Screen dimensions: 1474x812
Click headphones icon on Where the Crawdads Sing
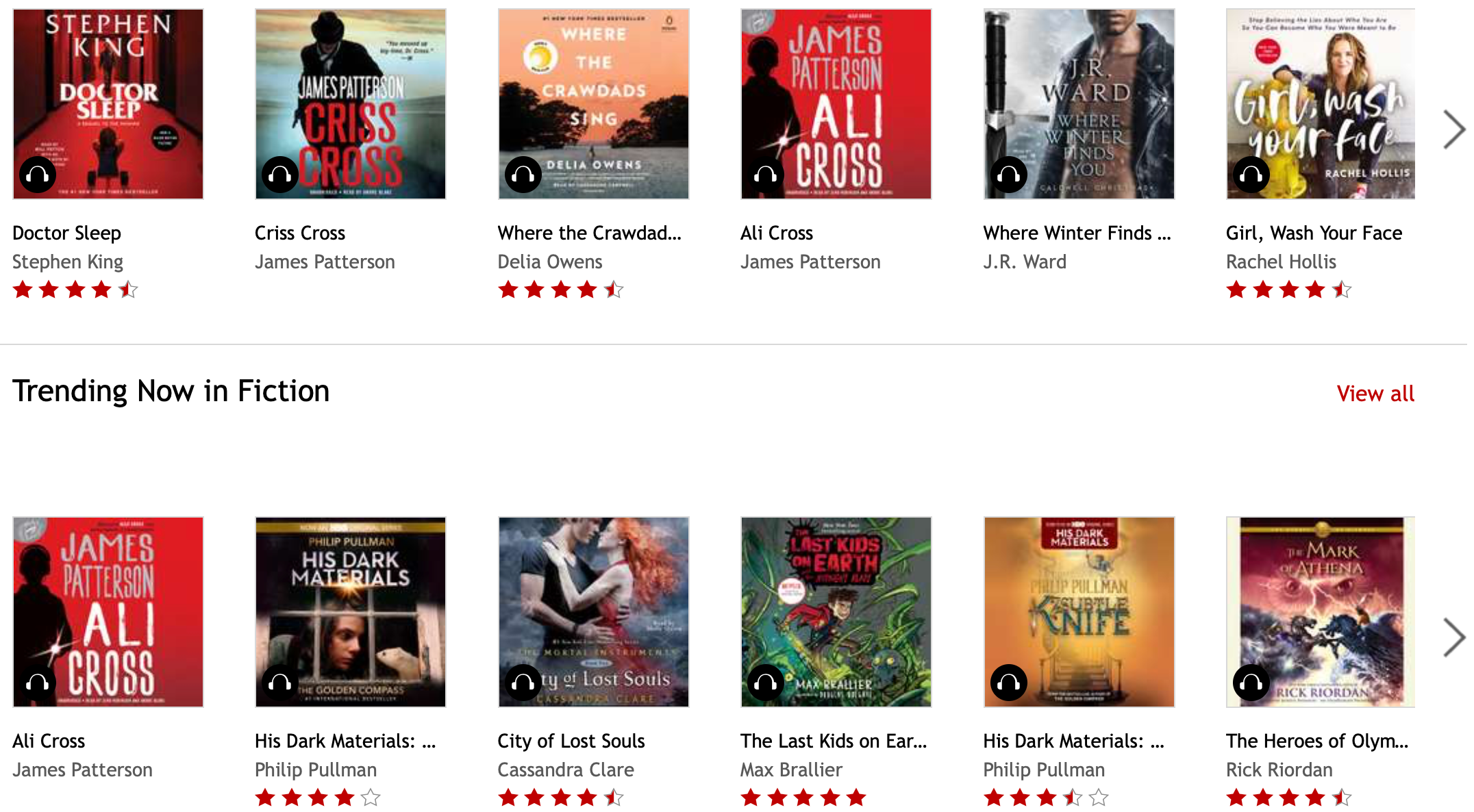tap(523, 175)
